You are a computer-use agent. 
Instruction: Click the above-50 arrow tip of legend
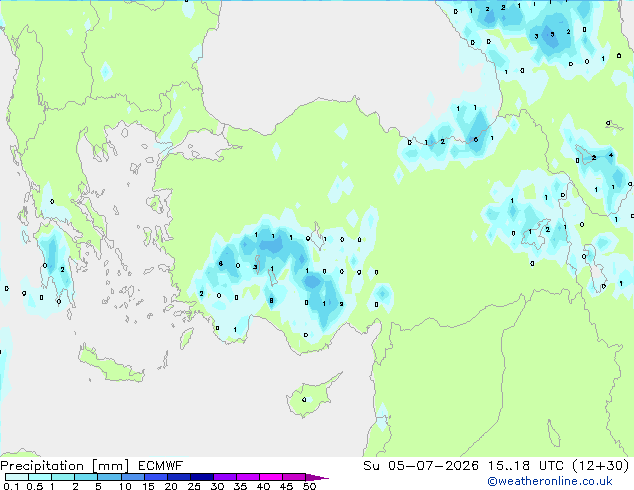tap(317, 477)
